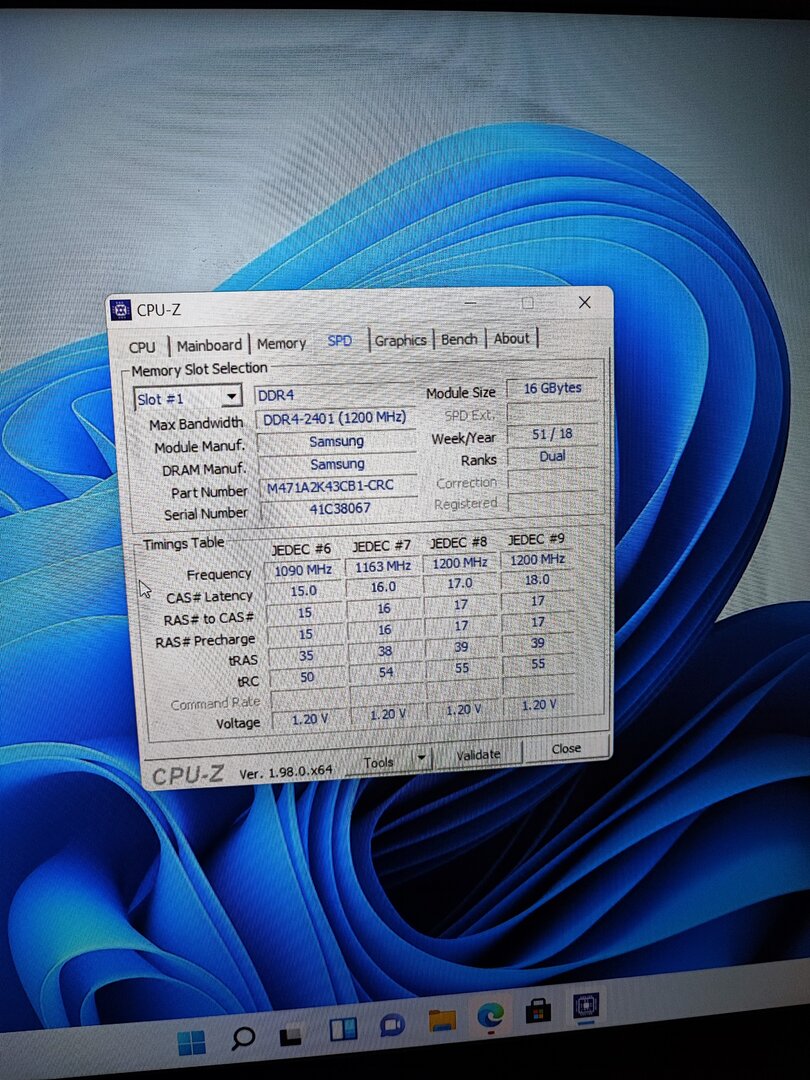Click JEDEC #8 1200 MHz frequency cell
The image size is (810, 1080).
tap(460, 563)
